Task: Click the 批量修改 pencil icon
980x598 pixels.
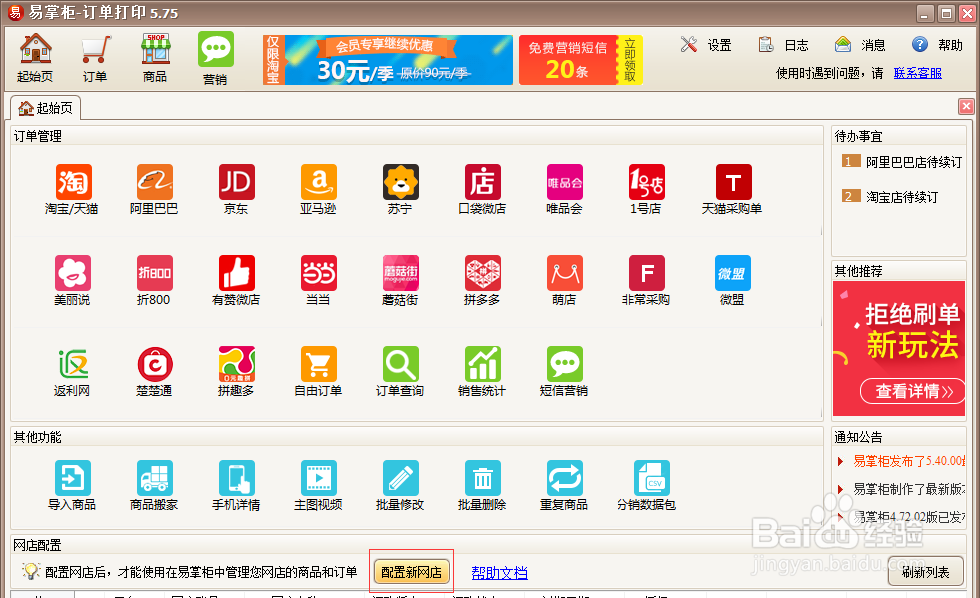Action: coord(401,478)
